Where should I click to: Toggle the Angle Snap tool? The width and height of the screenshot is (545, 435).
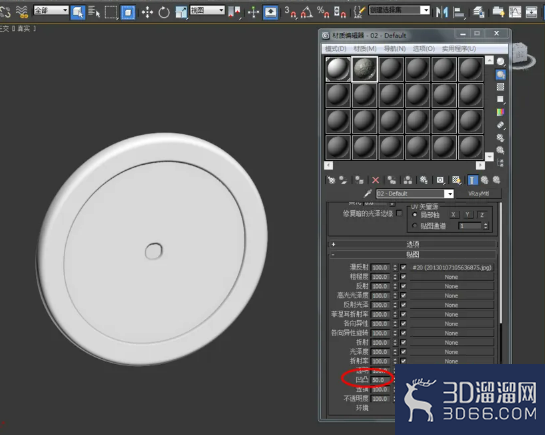tap(306, 13)
